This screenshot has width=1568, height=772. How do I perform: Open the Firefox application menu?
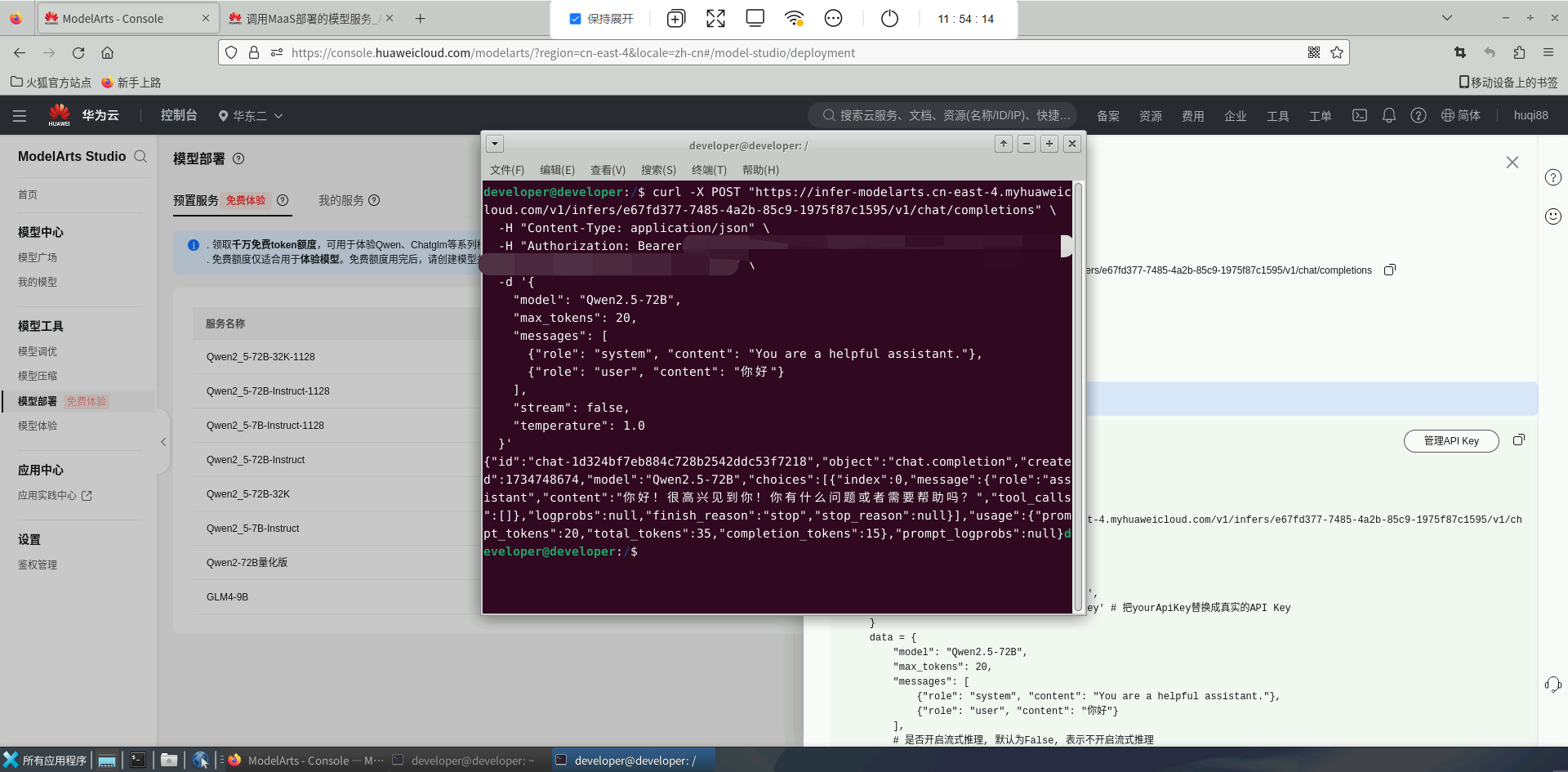point(1548,52)
